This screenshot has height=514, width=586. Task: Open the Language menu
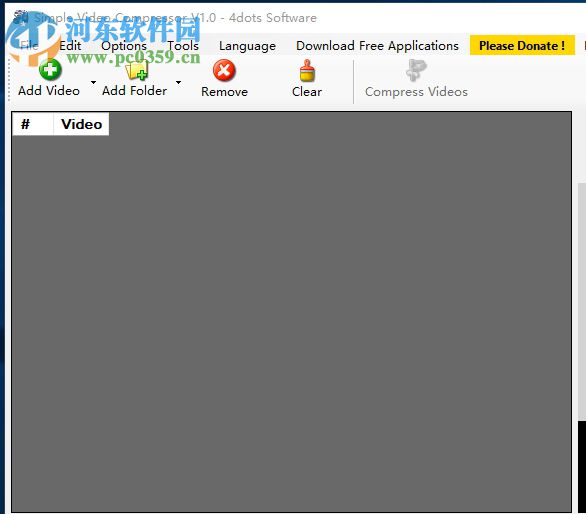coord(247,46)
